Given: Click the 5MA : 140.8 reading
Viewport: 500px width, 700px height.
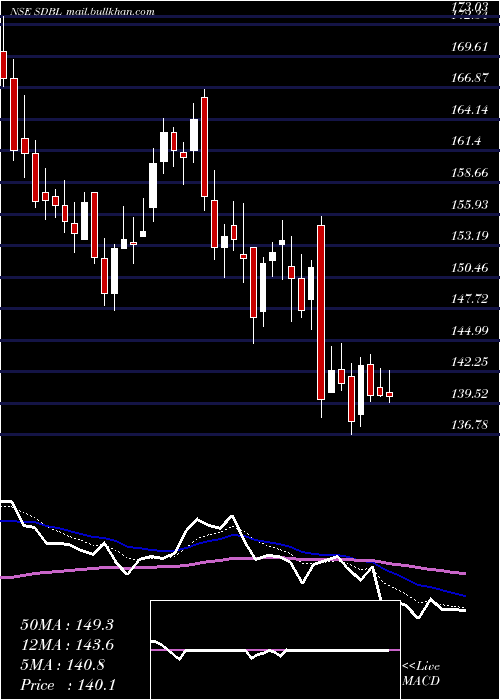Looking at the screenshot, I should pos(62,665).
